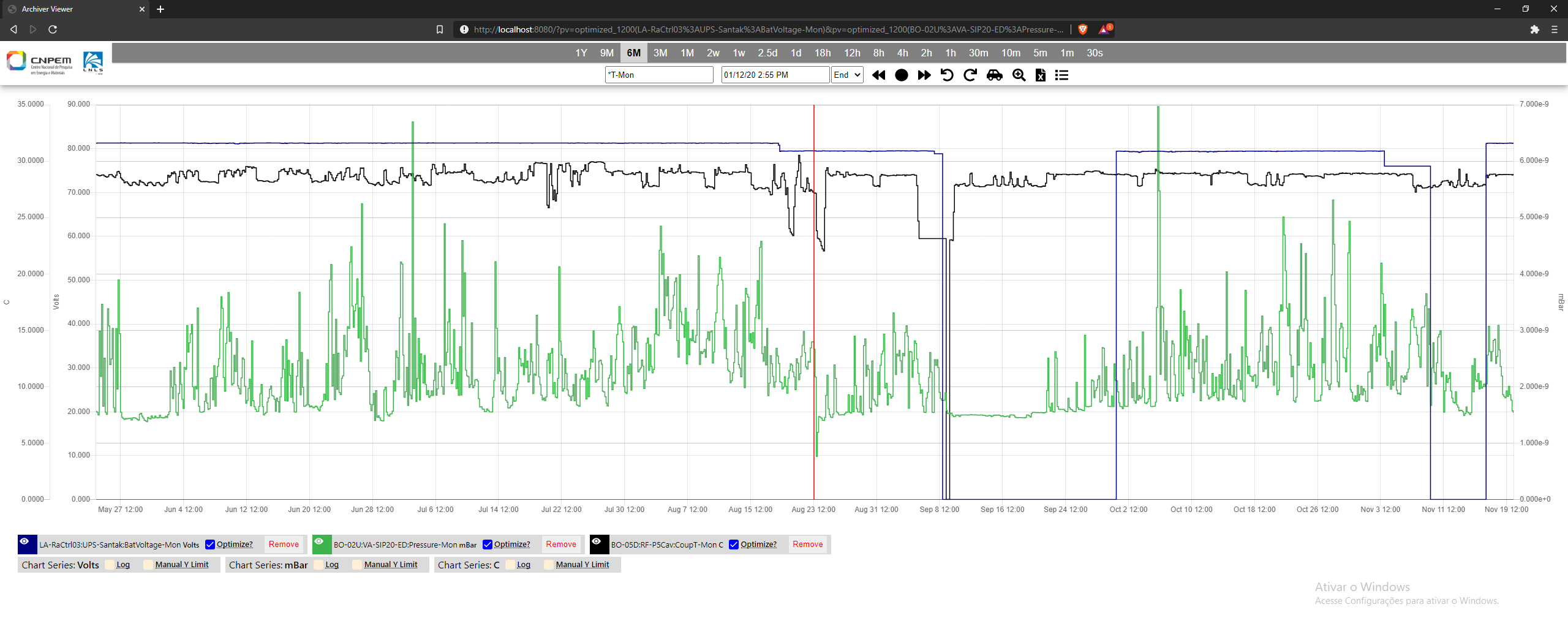Click the live/stop circle button
The image size is (1568, 637).
coord(901,75)
